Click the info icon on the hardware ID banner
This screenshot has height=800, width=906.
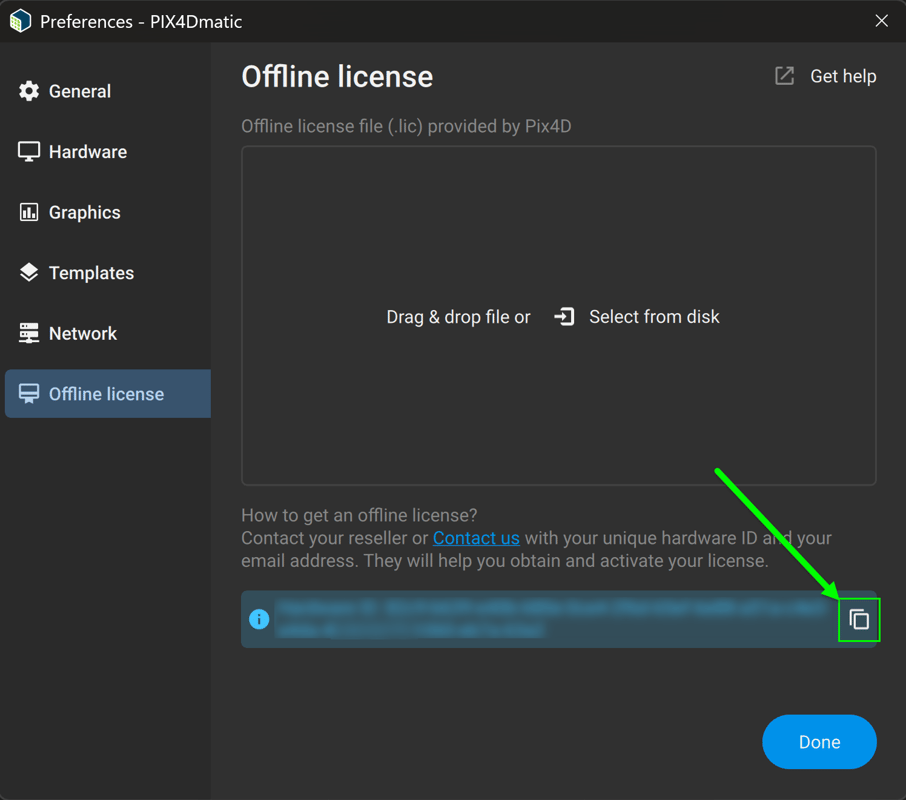click(259, 619)
